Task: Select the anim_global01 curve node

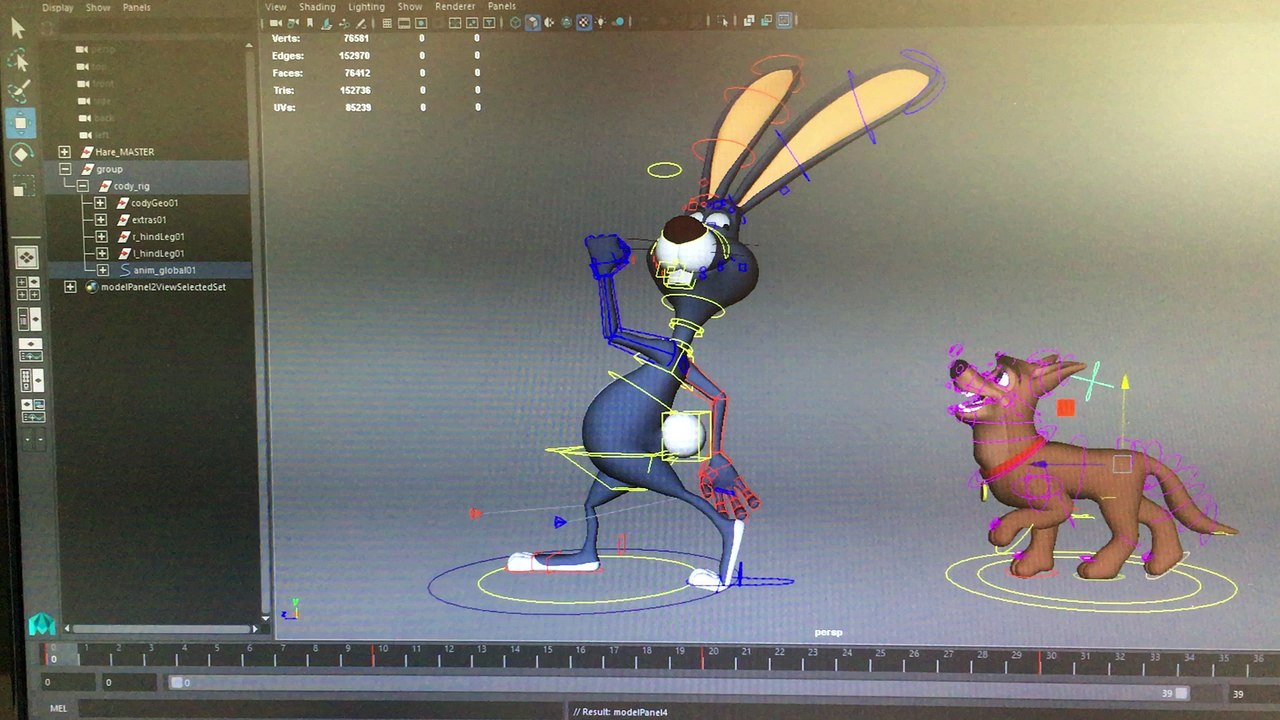Action: tap(165, 270)
